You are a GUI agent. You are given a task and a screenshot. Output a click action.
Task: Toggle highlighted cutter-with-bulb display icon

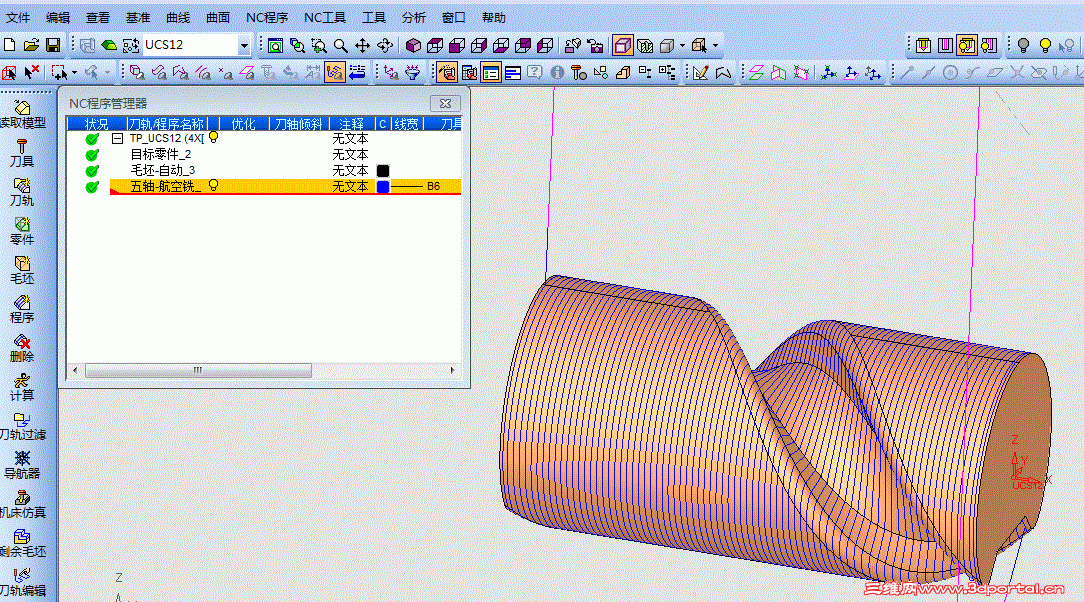[x=966, y=46]
